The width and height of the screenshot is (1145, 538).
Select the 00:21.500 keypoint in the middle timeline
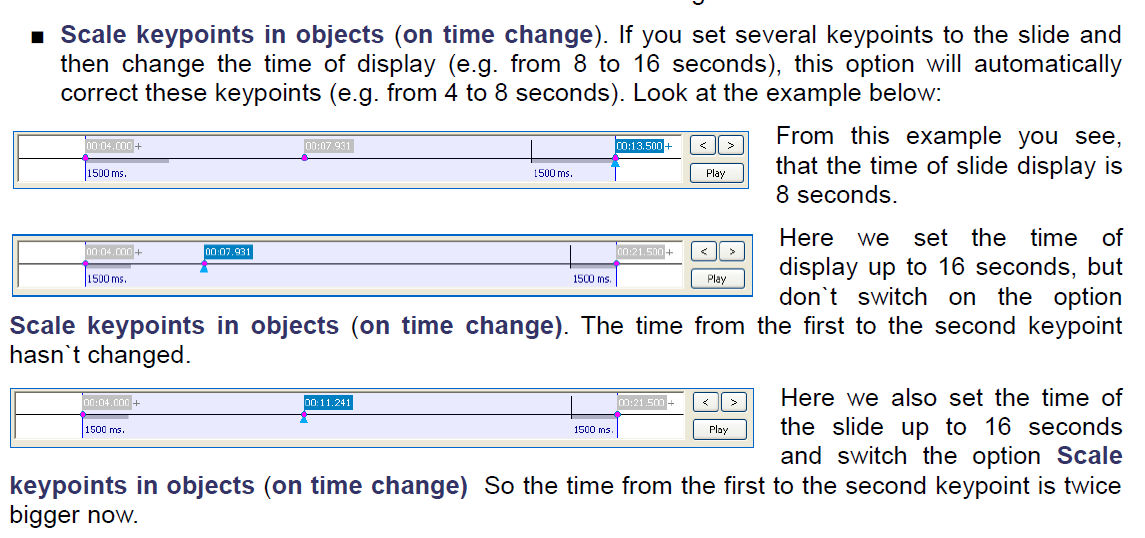click(x=640, y=252)
